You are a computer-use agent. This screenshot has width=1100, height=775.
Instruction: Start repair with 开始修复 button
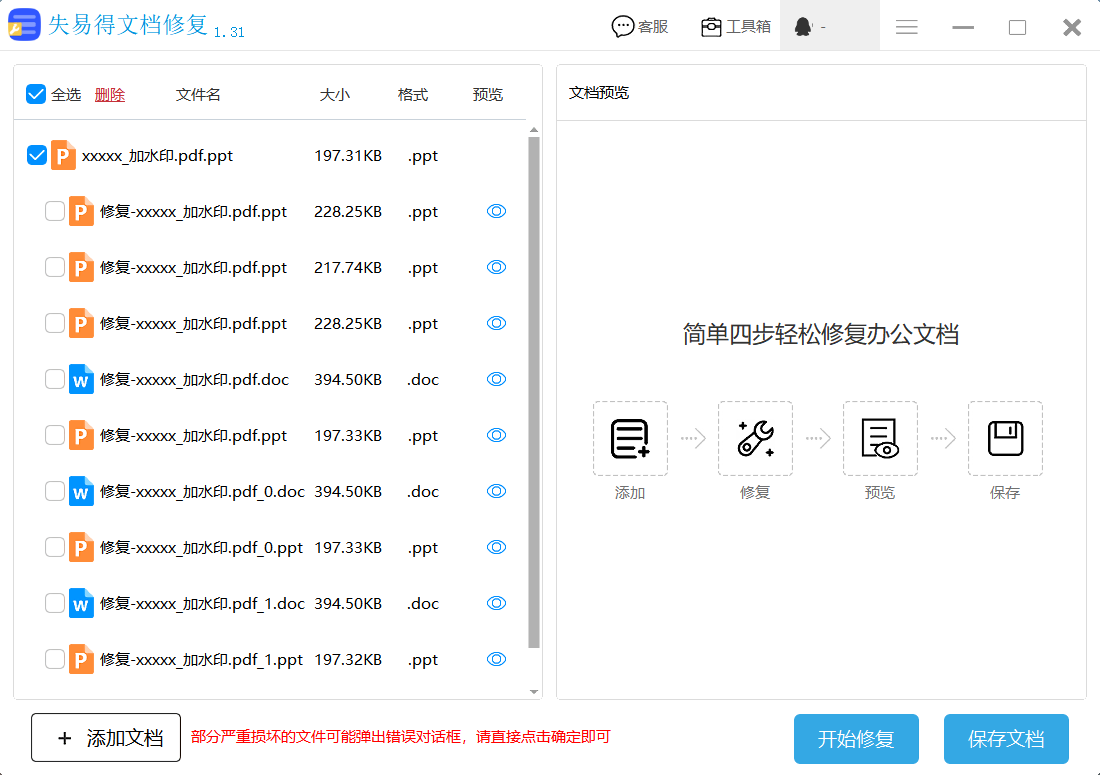(x=856, y=739)
